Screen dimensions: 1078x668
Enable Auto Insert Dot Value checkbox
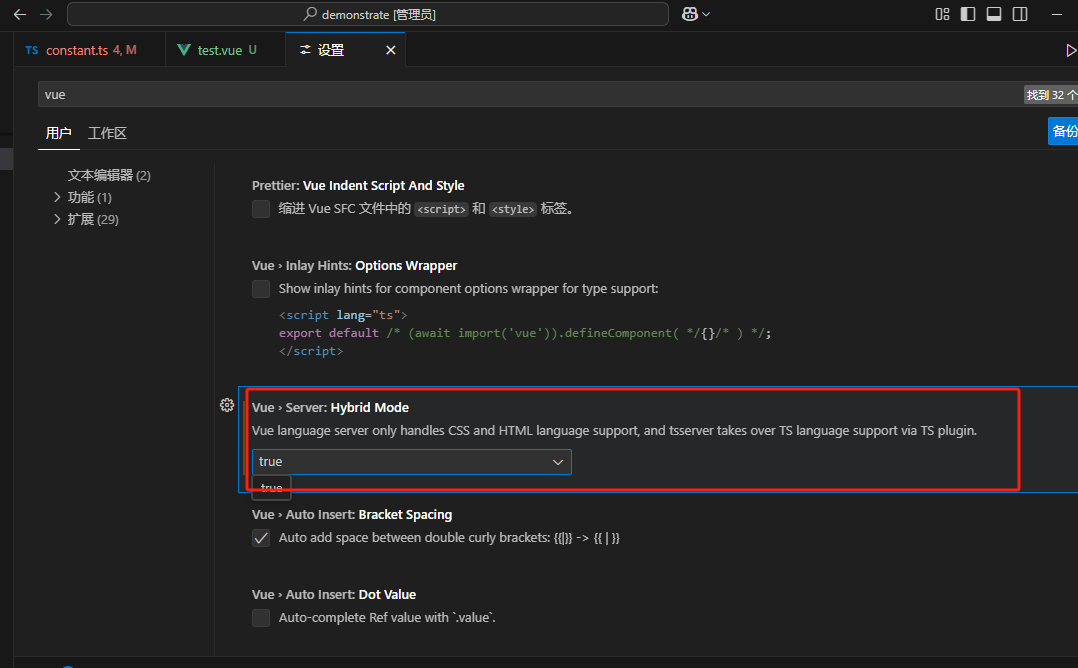[x=261, y=618]
